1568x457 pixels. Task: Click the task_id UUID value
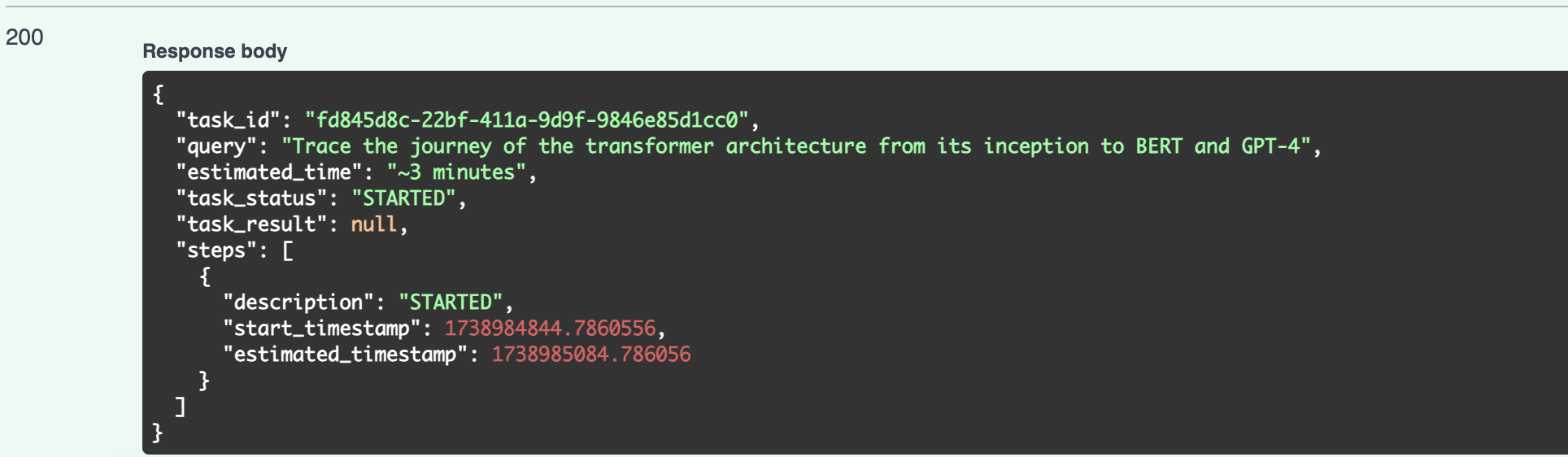point(526,120)
